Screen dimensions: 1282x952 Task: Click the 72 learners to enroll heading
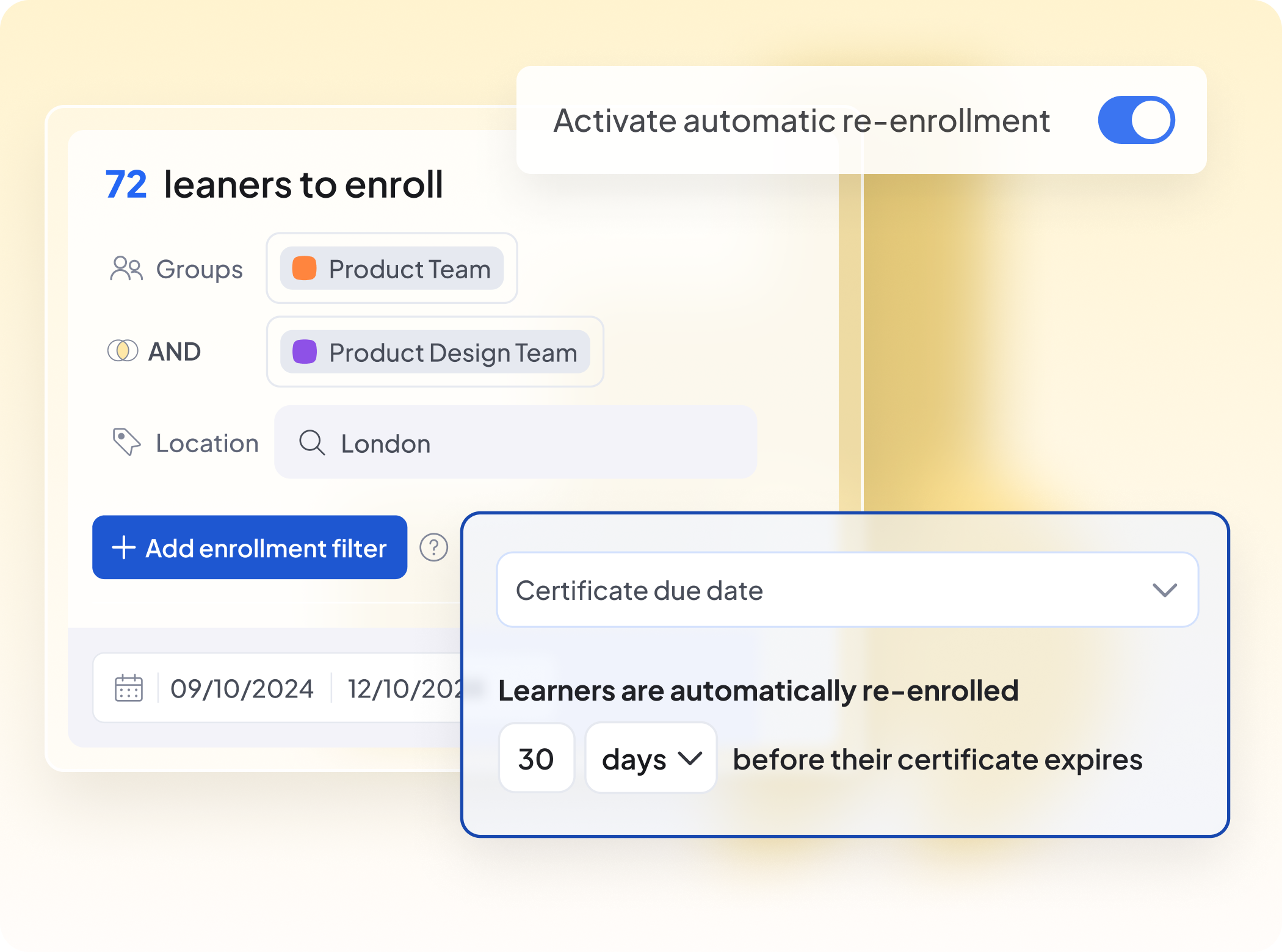[274, 185]
